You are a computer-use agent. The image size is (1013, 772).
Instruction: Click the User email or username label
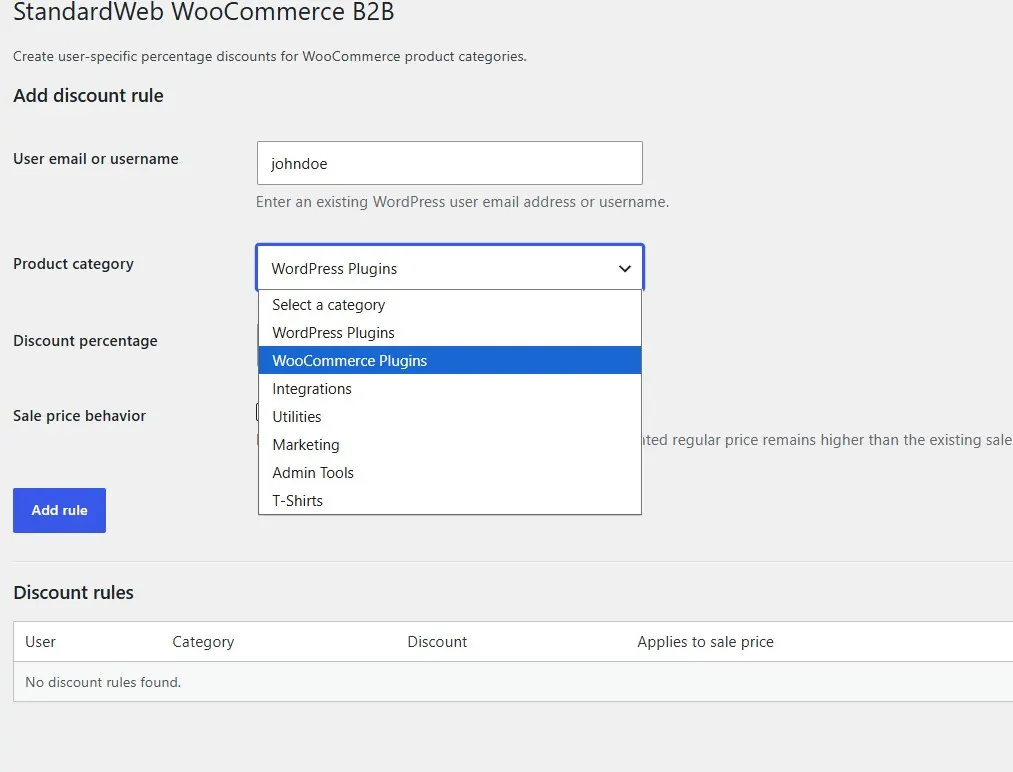[96, 159]
